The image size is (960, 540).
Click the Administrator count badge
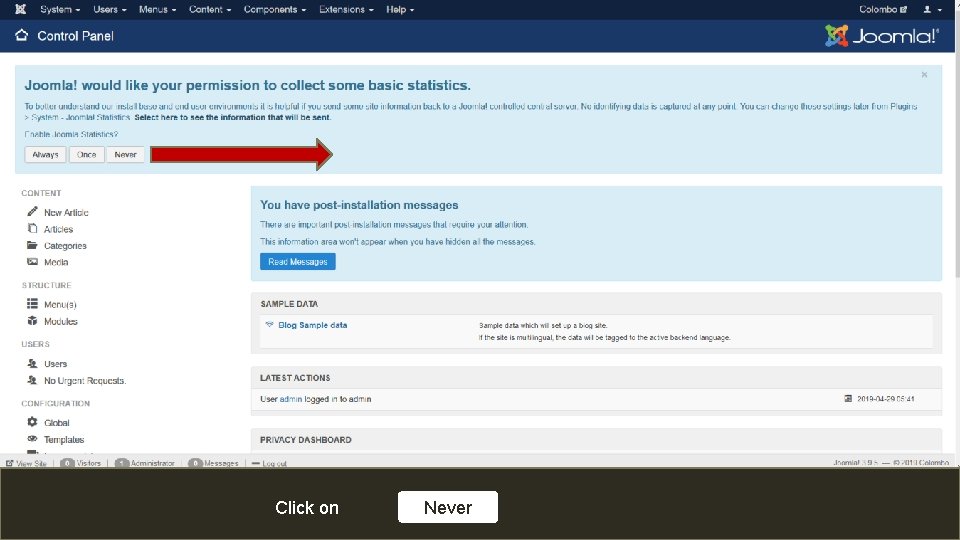(x=121, y=463)
